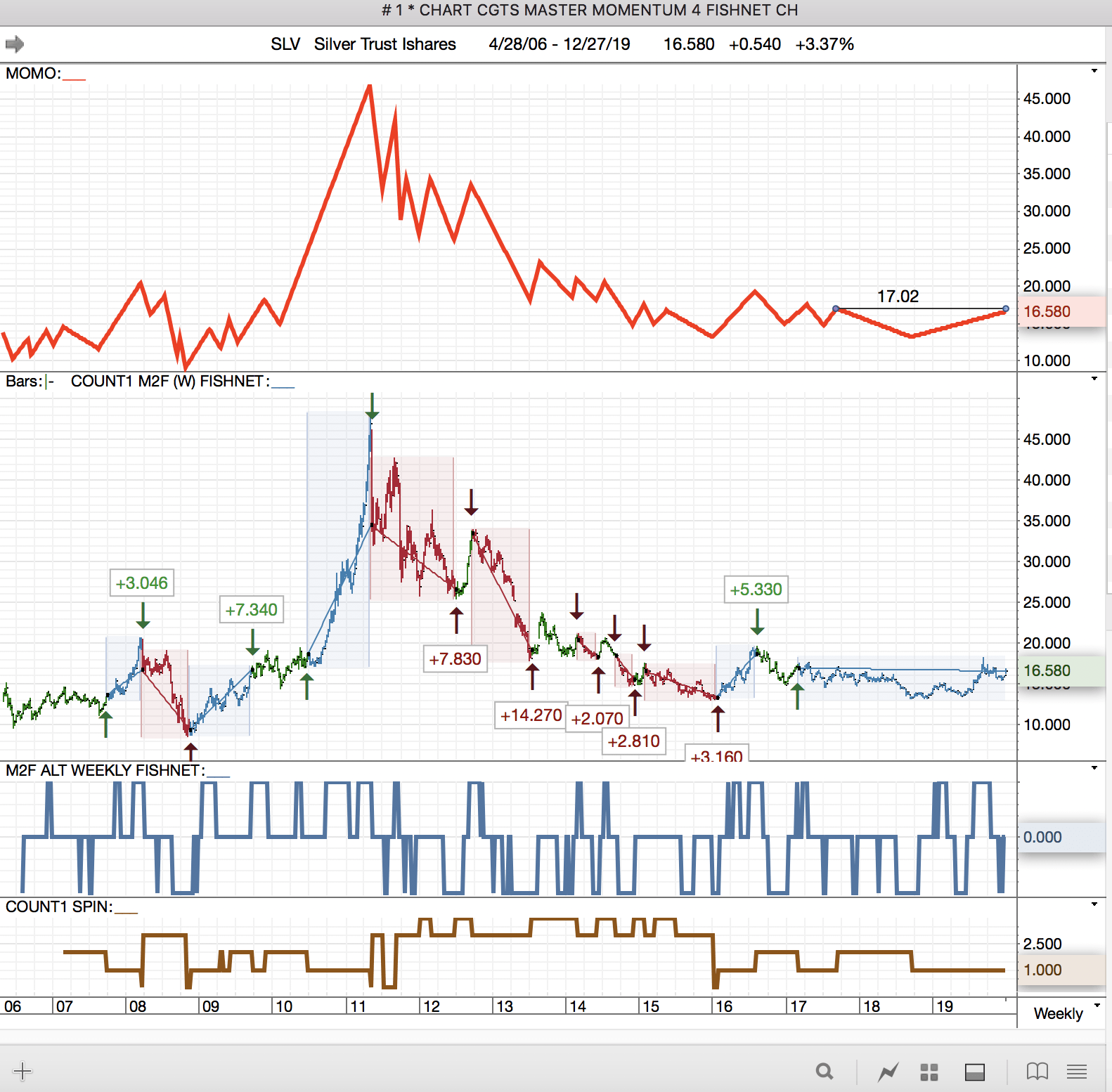Toggle the split-pane panel icon

[x=974, y=1072]
